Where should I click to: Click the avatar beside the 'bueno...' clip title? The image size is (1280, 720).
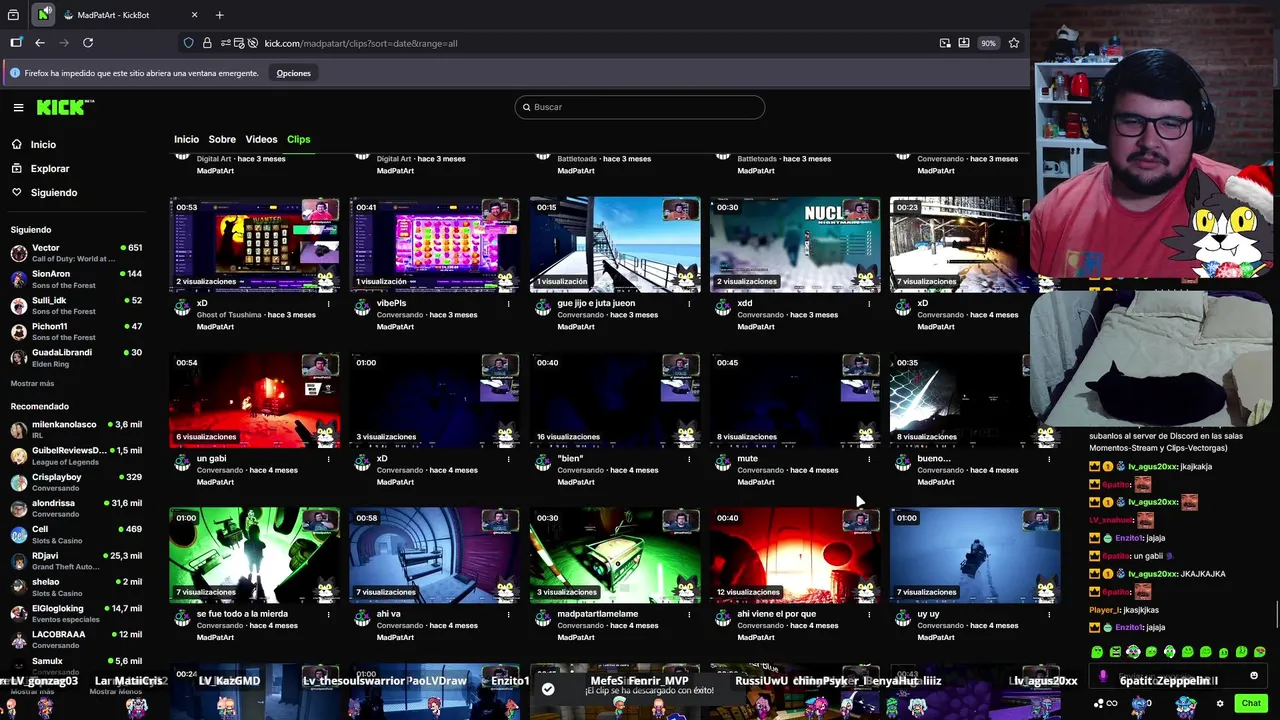point(903,462)
